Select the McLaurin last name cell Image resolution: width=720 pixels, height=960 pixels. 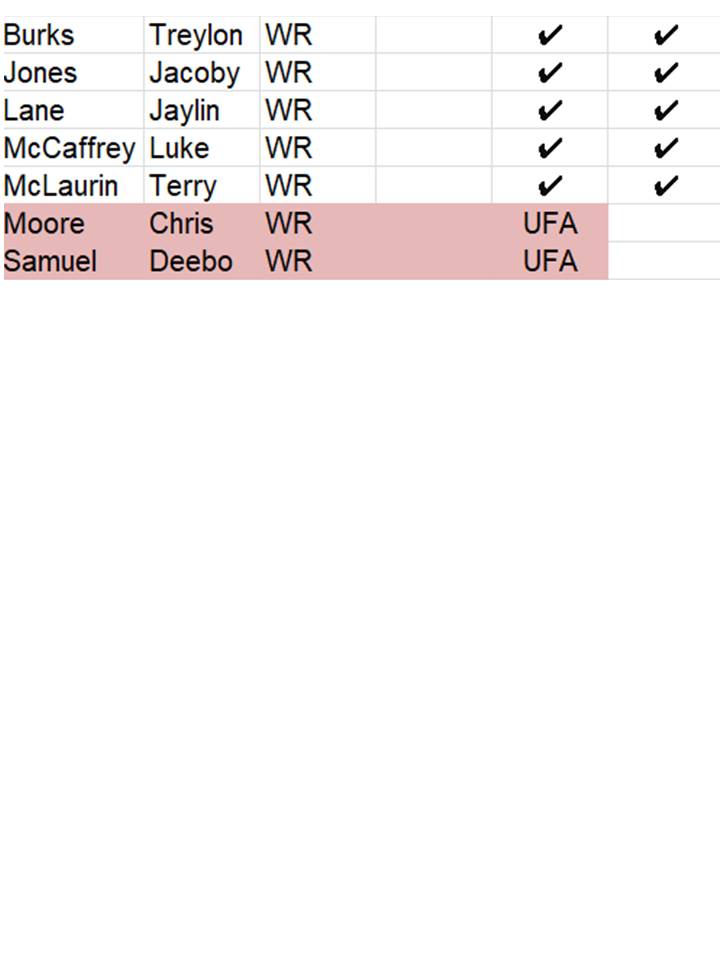tap(61, 186)
